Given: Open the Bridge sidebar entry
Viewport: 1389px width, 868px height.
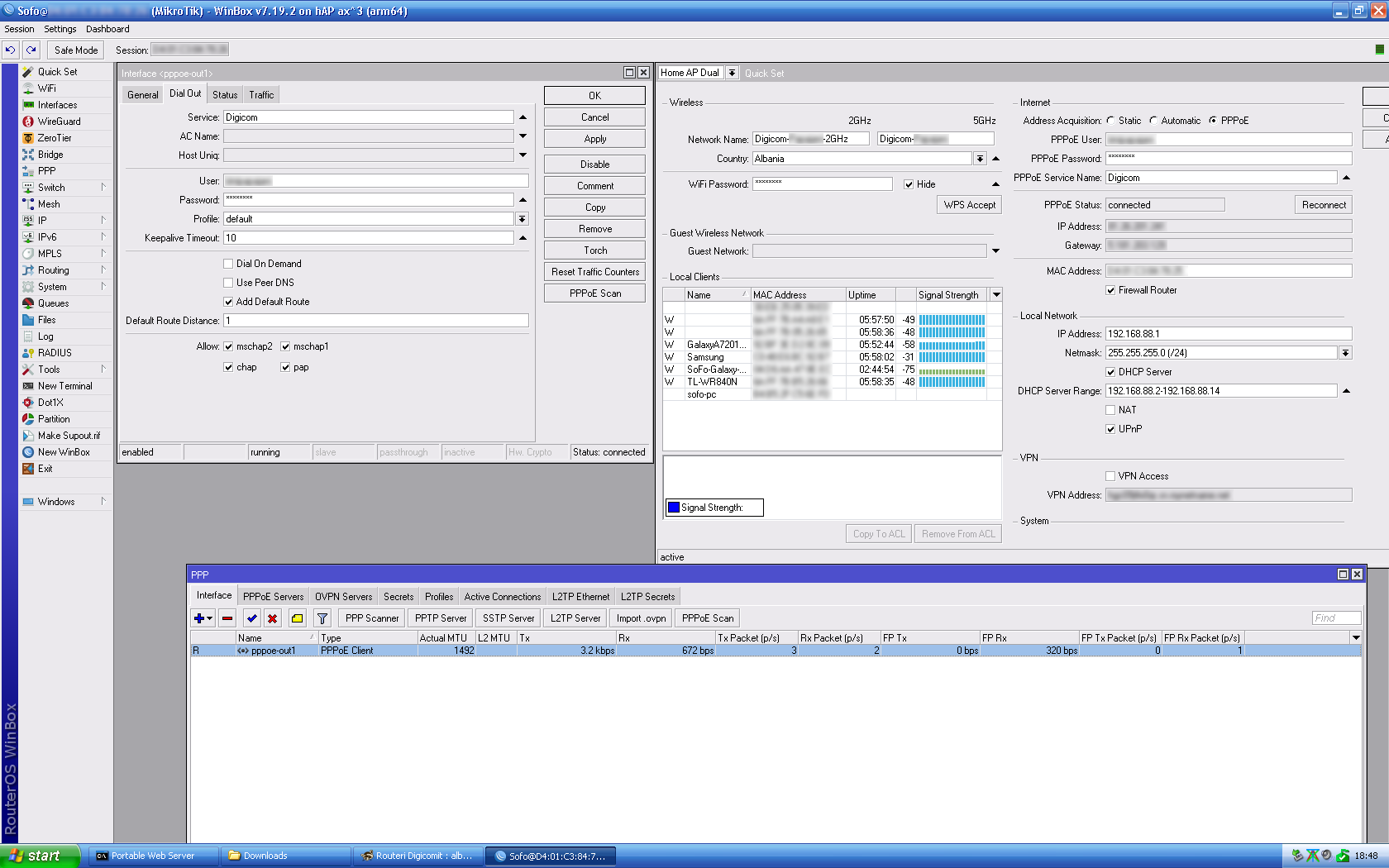Looking at the screenshot, I should 50,155.
